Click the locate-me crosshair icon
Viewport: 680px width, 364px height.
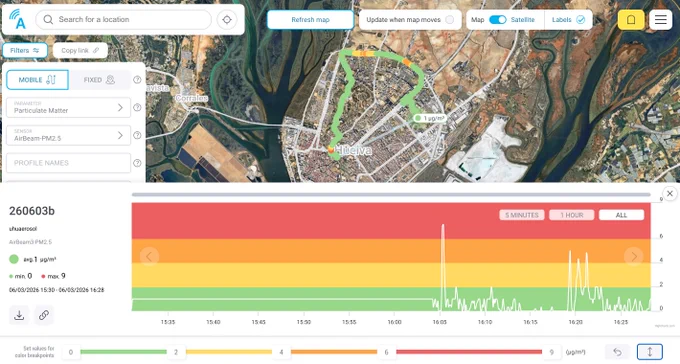click(227, 20)
